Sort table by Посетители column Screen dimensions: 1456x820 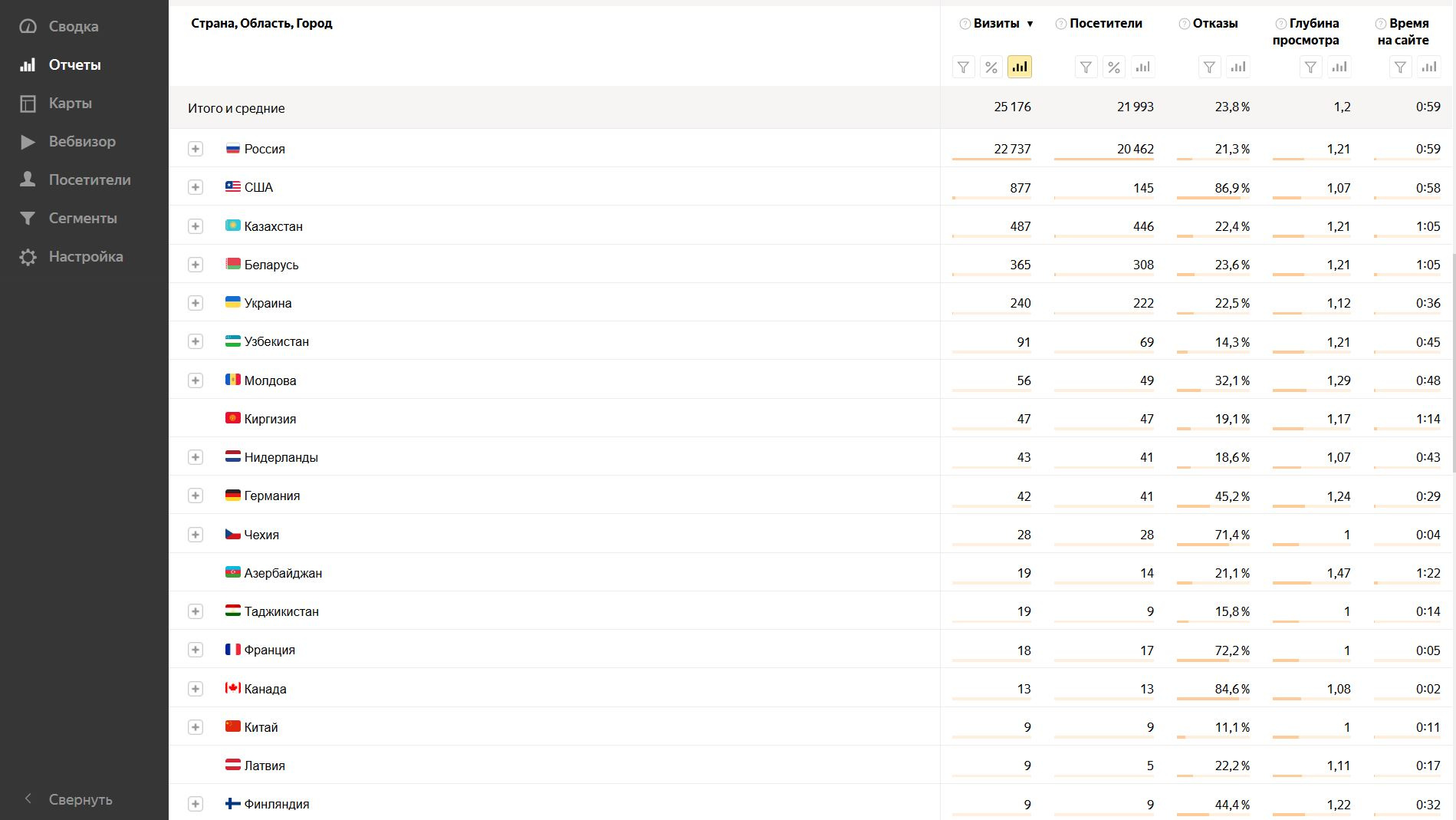(x=1106, y=24)
